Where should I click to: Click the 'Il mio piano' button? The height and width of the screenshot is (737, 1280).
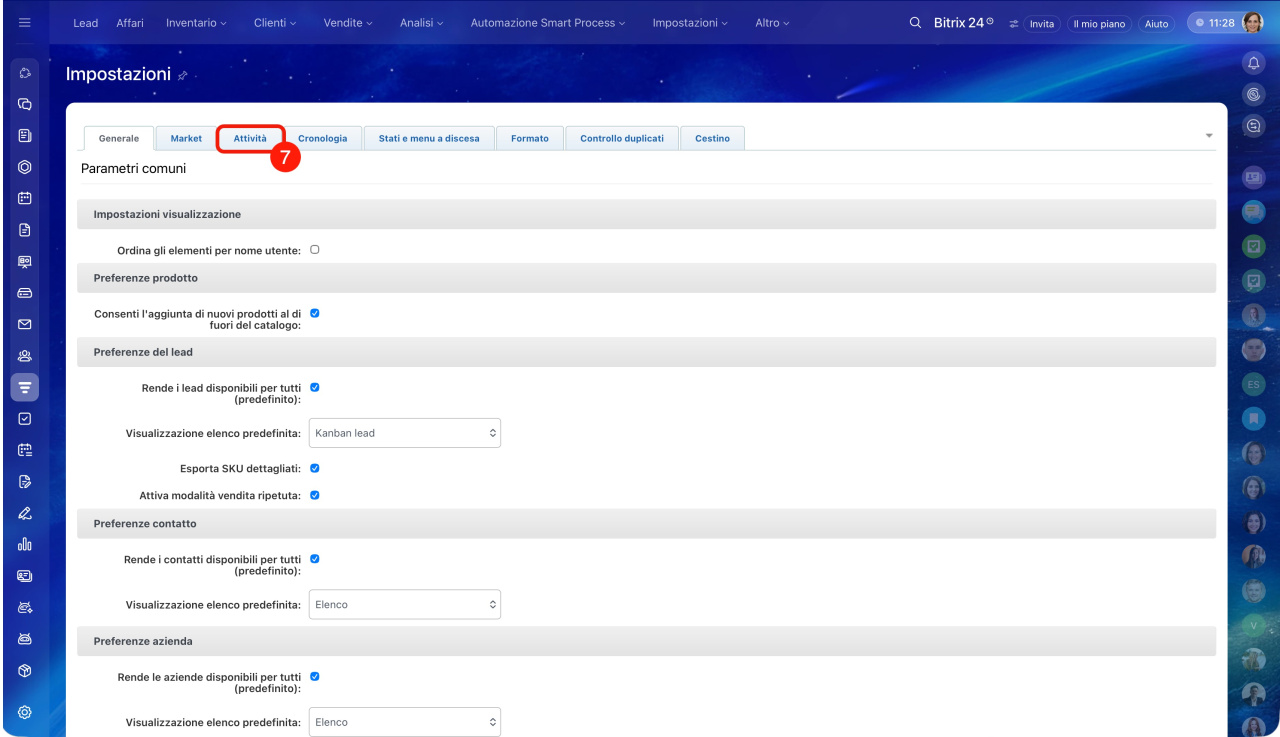(1098, 24)
